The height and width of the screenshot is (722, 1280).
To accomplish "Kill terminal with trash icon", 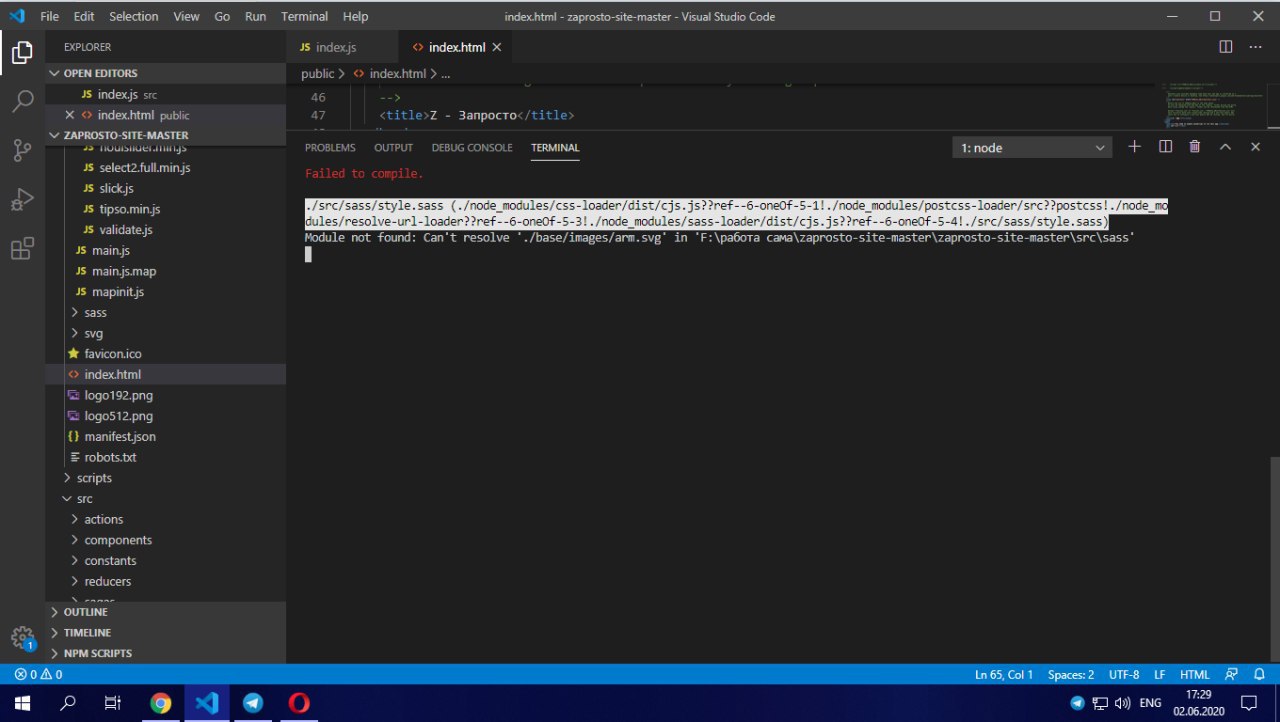I will coord(1195,147).
